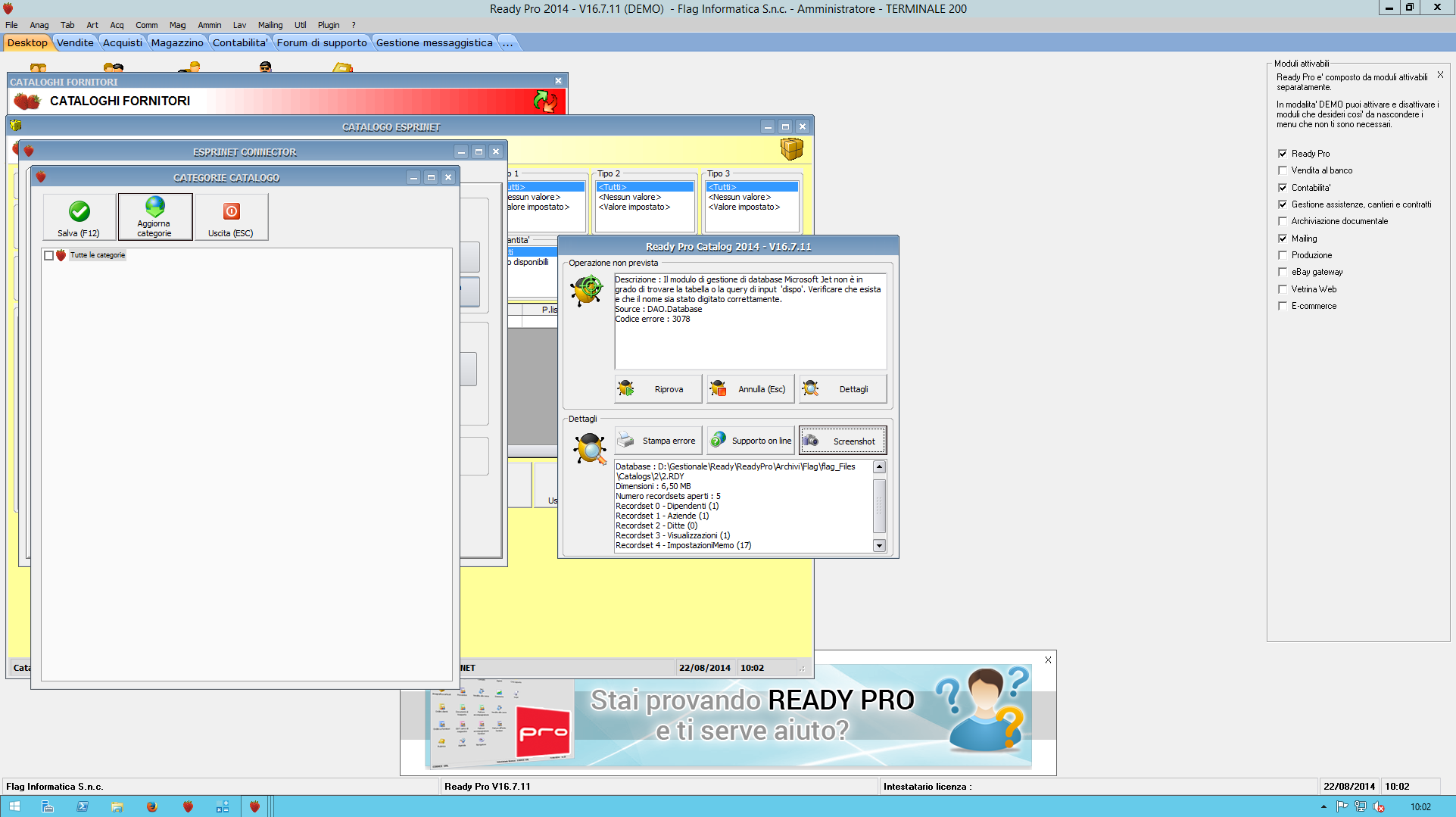1456x817 pixels.
Task: Click Riprova in the error dialog
Action: point(658,389)
